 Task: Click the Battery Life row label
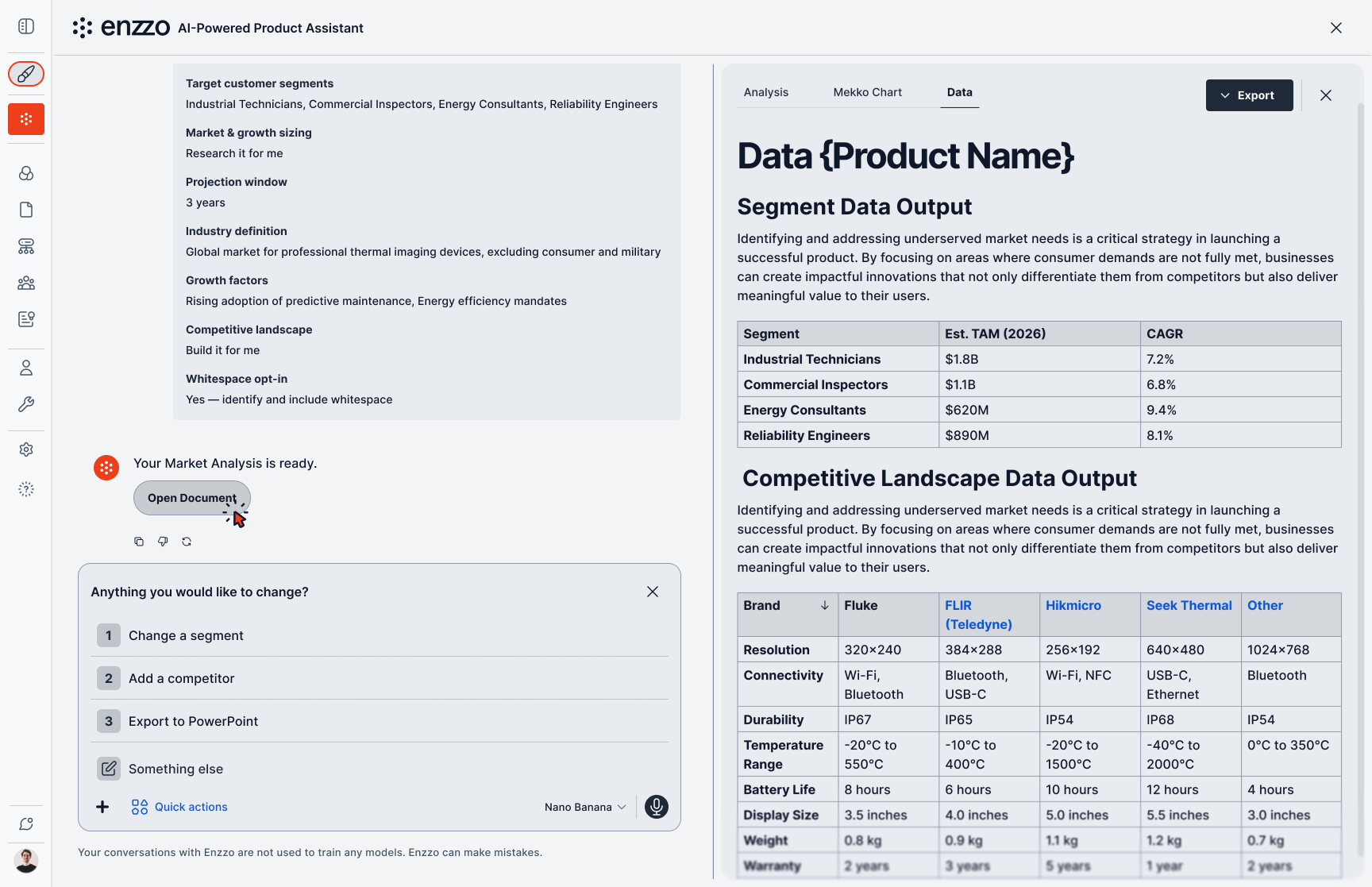(779, 789)
